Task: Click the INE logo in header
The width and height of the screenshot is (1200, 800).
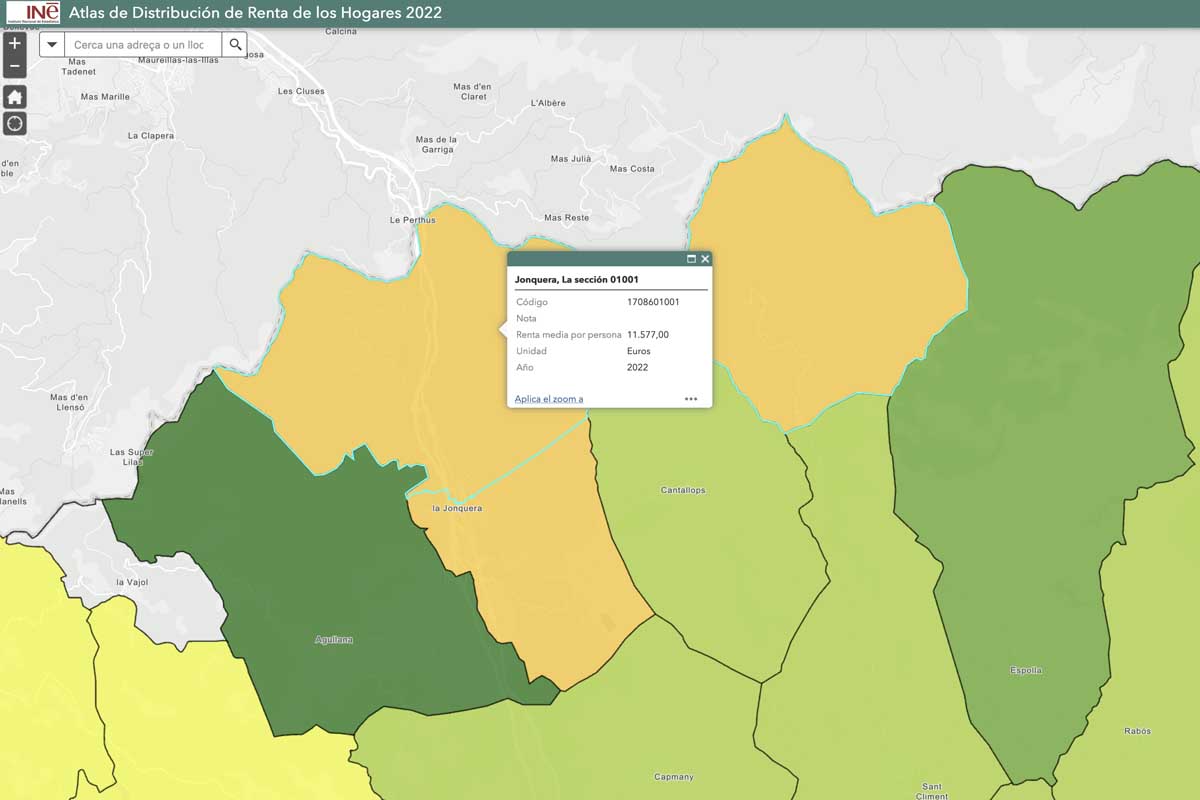Action: coord(32,13)
